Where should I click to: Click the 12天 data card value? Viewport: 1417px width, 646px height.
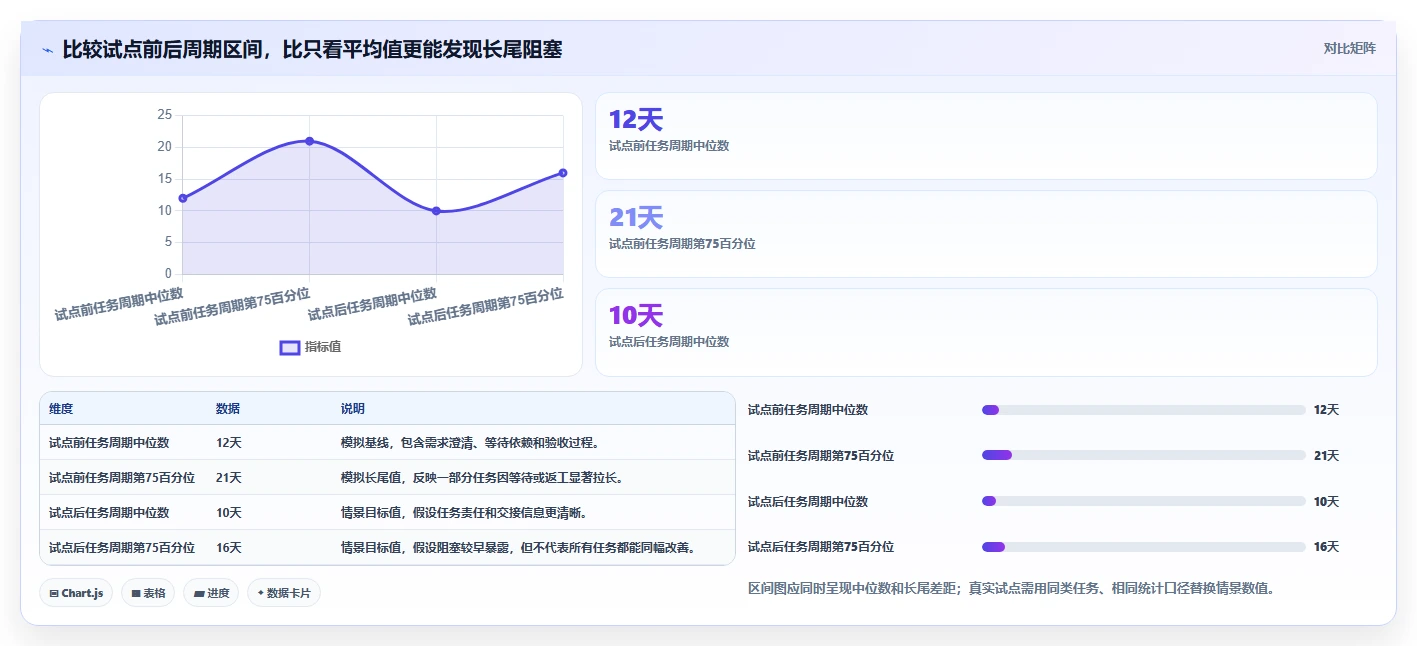pos(636,120)
